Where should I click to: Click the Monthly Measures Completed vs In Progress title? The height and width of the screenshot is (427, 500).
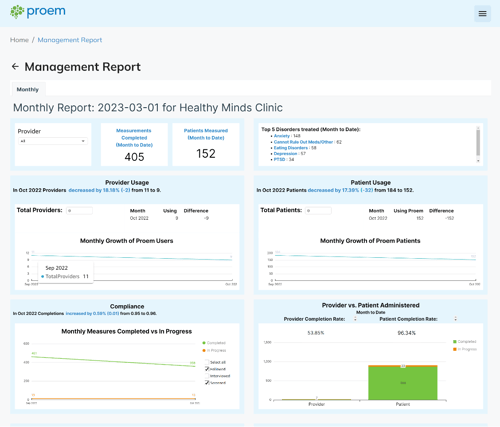coord(127,332)
